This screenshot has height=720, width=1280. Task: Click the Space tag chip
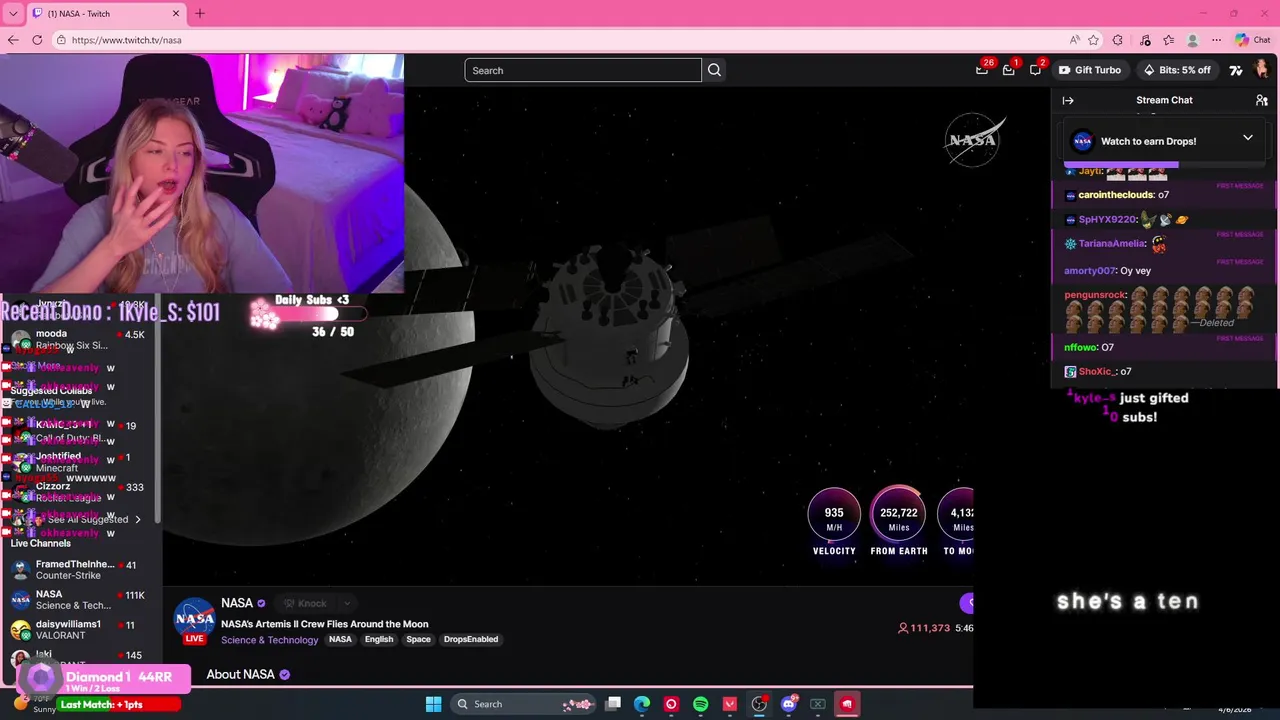(x=418, y=640)
